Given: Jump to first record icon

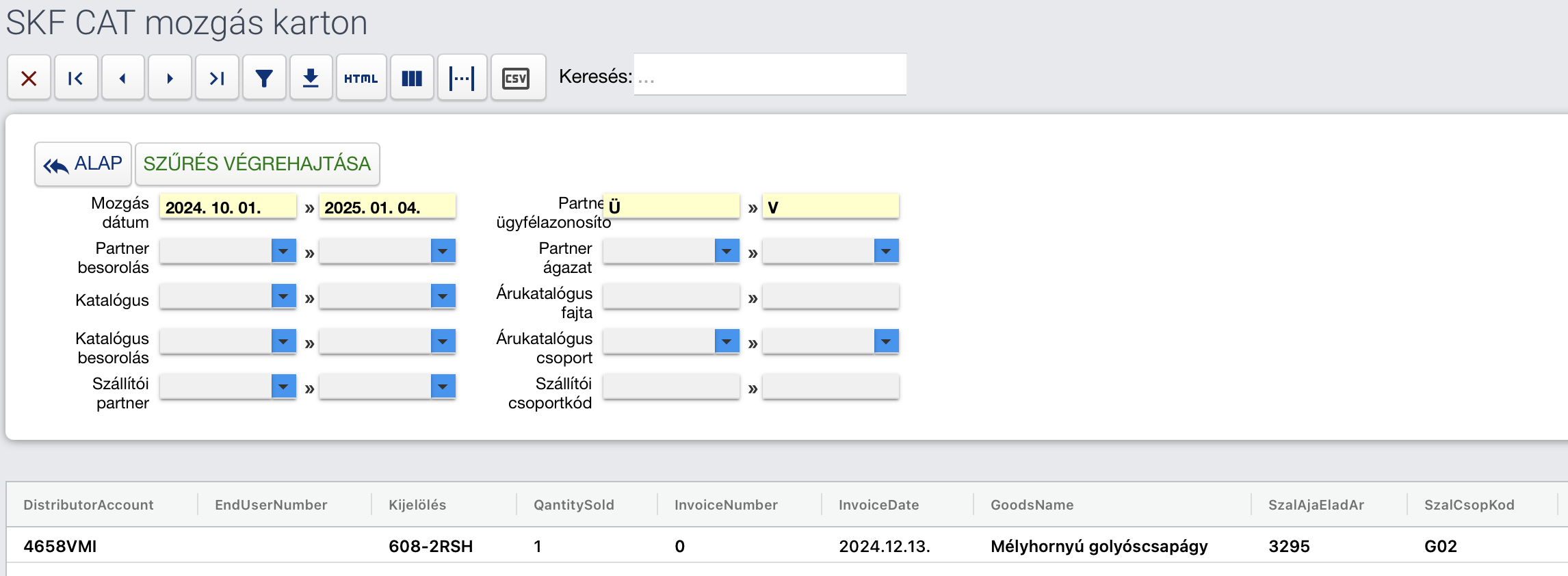Looking at the screenshot, I should tap(76, 78).
